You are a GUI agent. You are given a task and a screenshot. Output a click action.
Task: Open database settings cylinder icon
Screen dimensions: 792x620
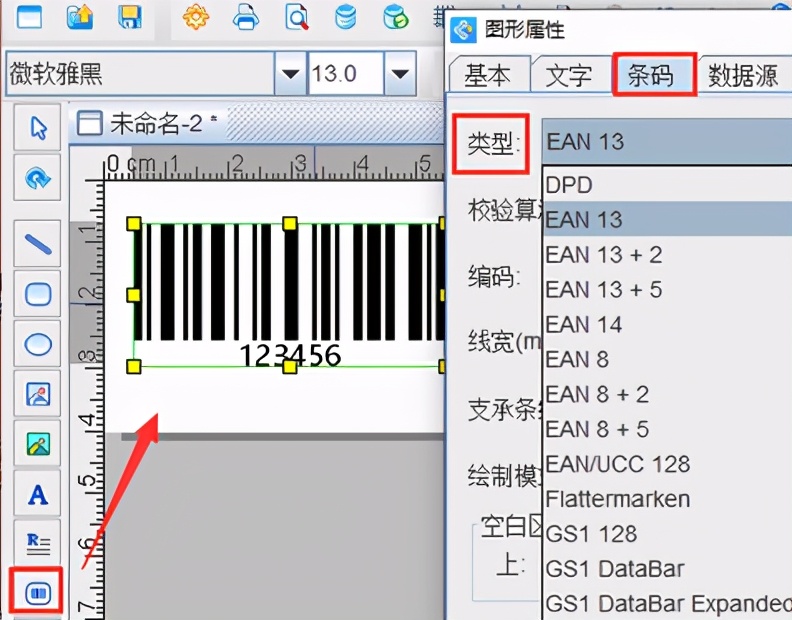(346, 17)
